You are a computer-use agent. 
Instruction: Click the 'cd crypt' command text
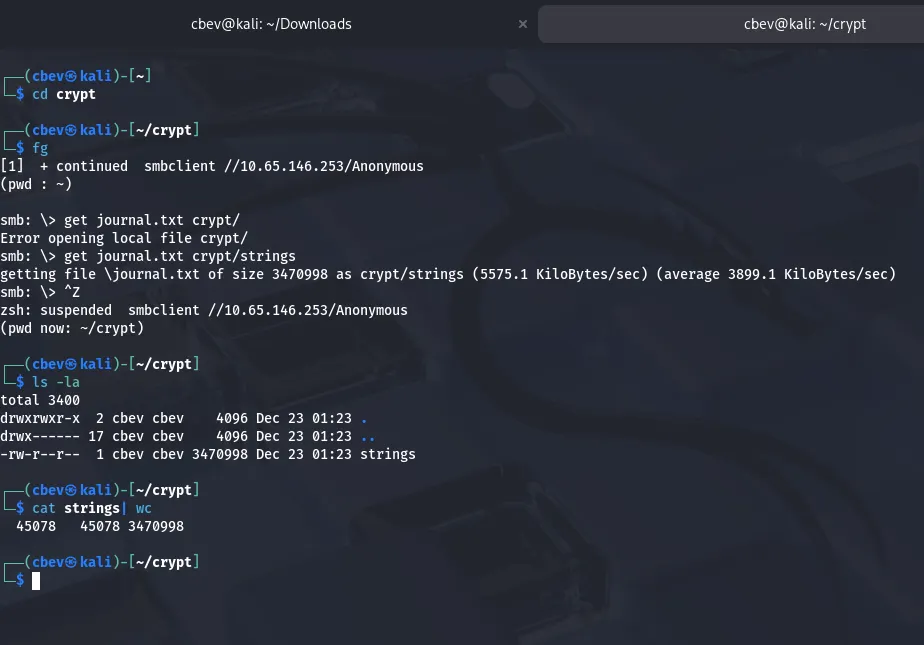coord(64,94)
